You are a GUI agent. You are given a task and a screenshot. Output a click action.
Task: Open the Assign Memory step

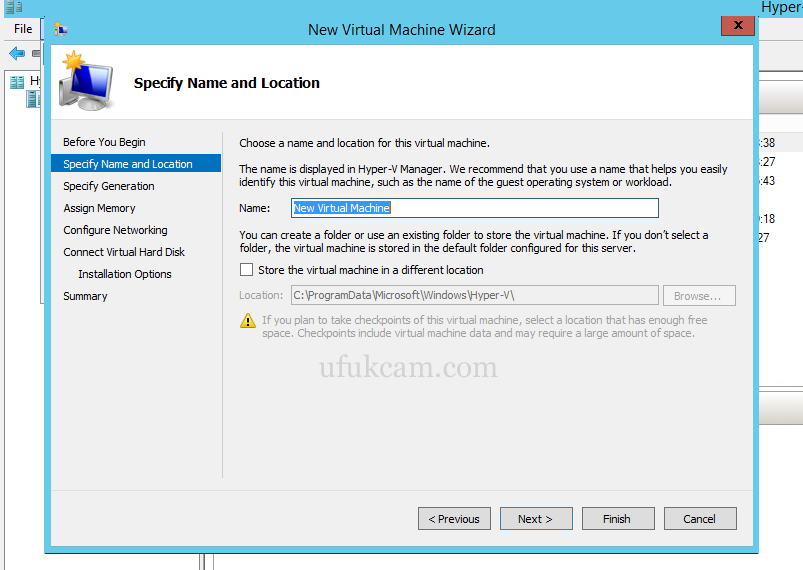[x=99, y=208]
